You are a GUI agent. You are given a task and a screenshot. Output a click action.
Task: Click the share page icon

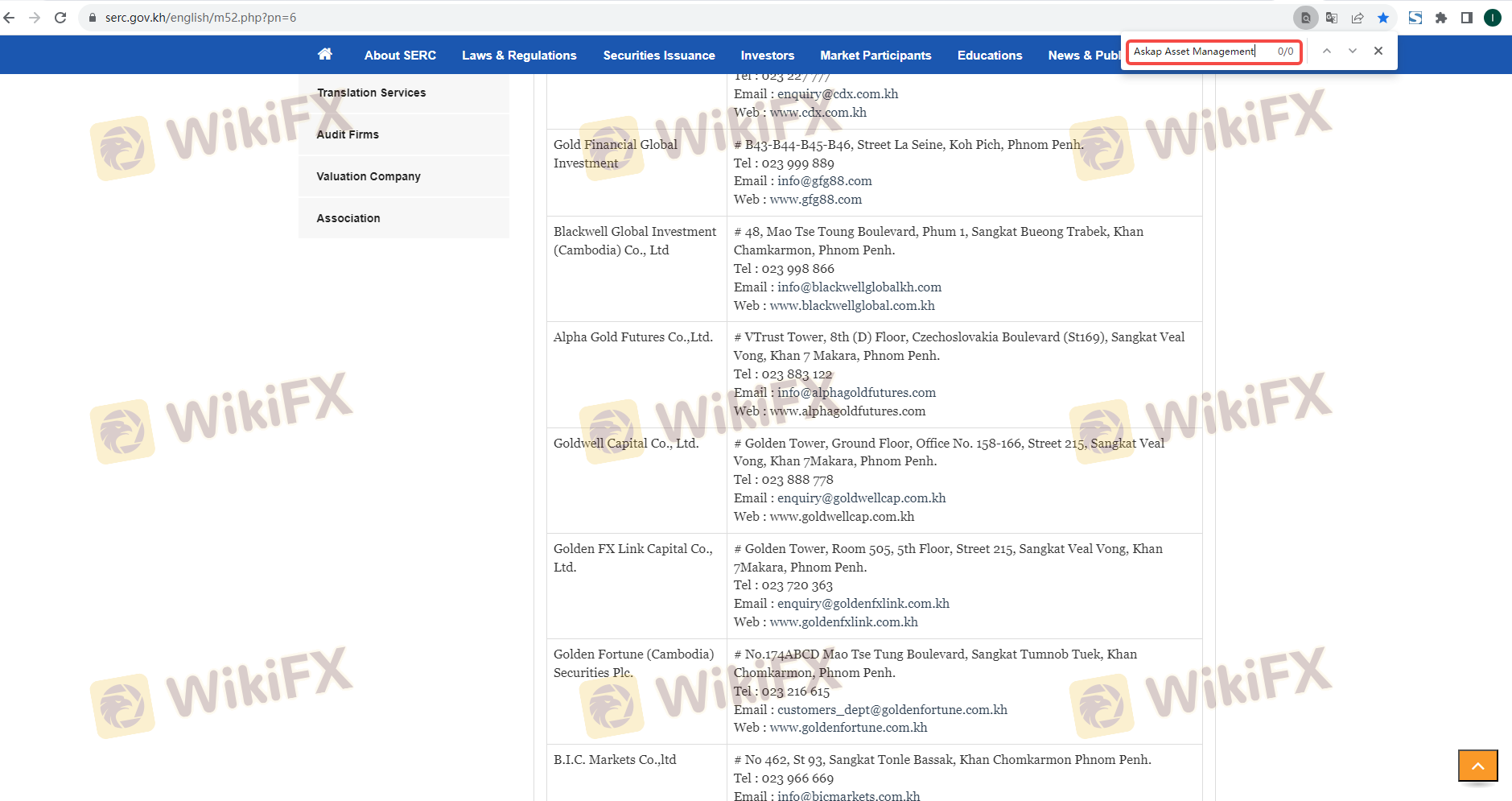[x=1358, y=18]
